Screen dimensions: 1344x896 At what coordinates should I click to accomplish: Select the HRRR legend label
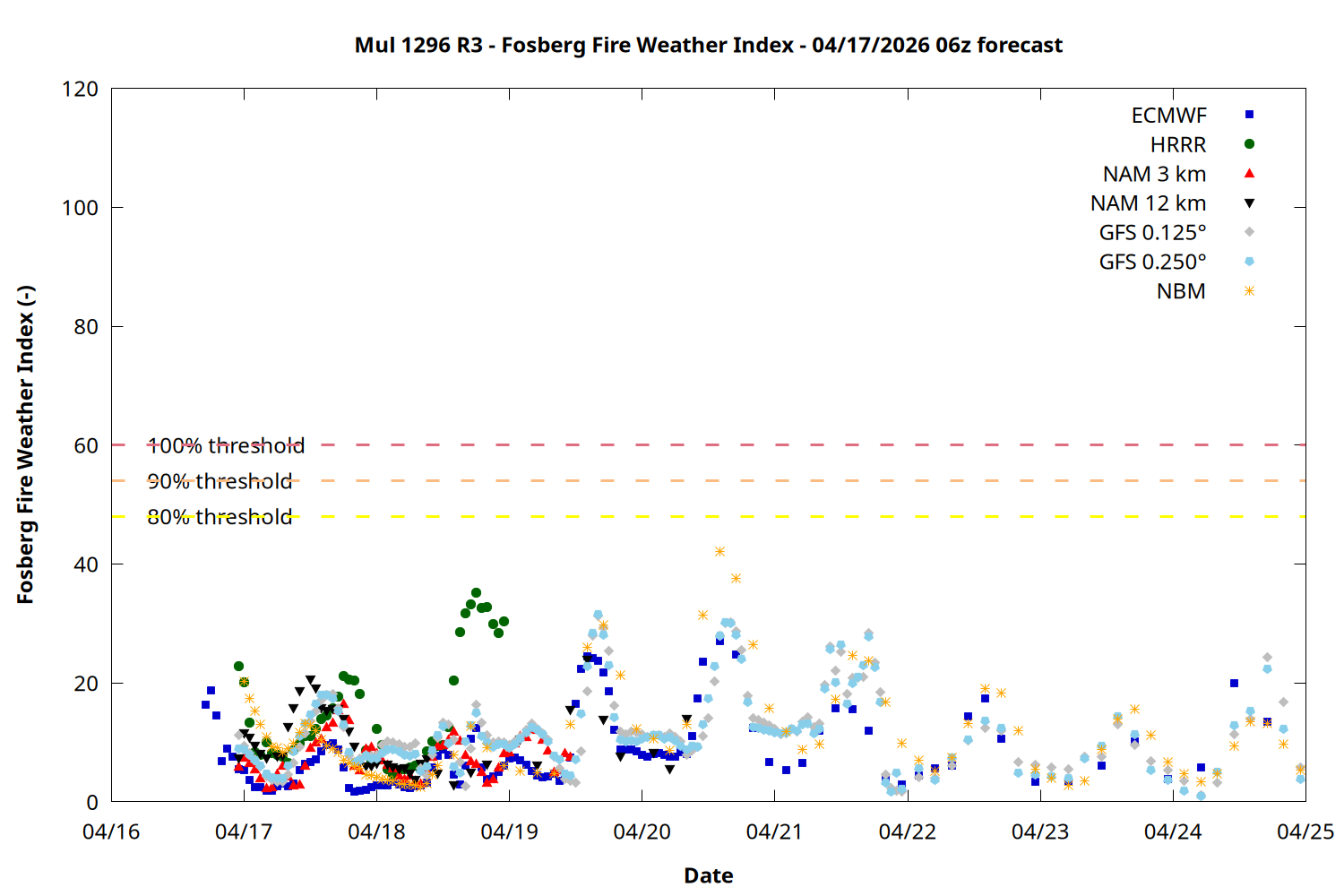coord(1177,145)
